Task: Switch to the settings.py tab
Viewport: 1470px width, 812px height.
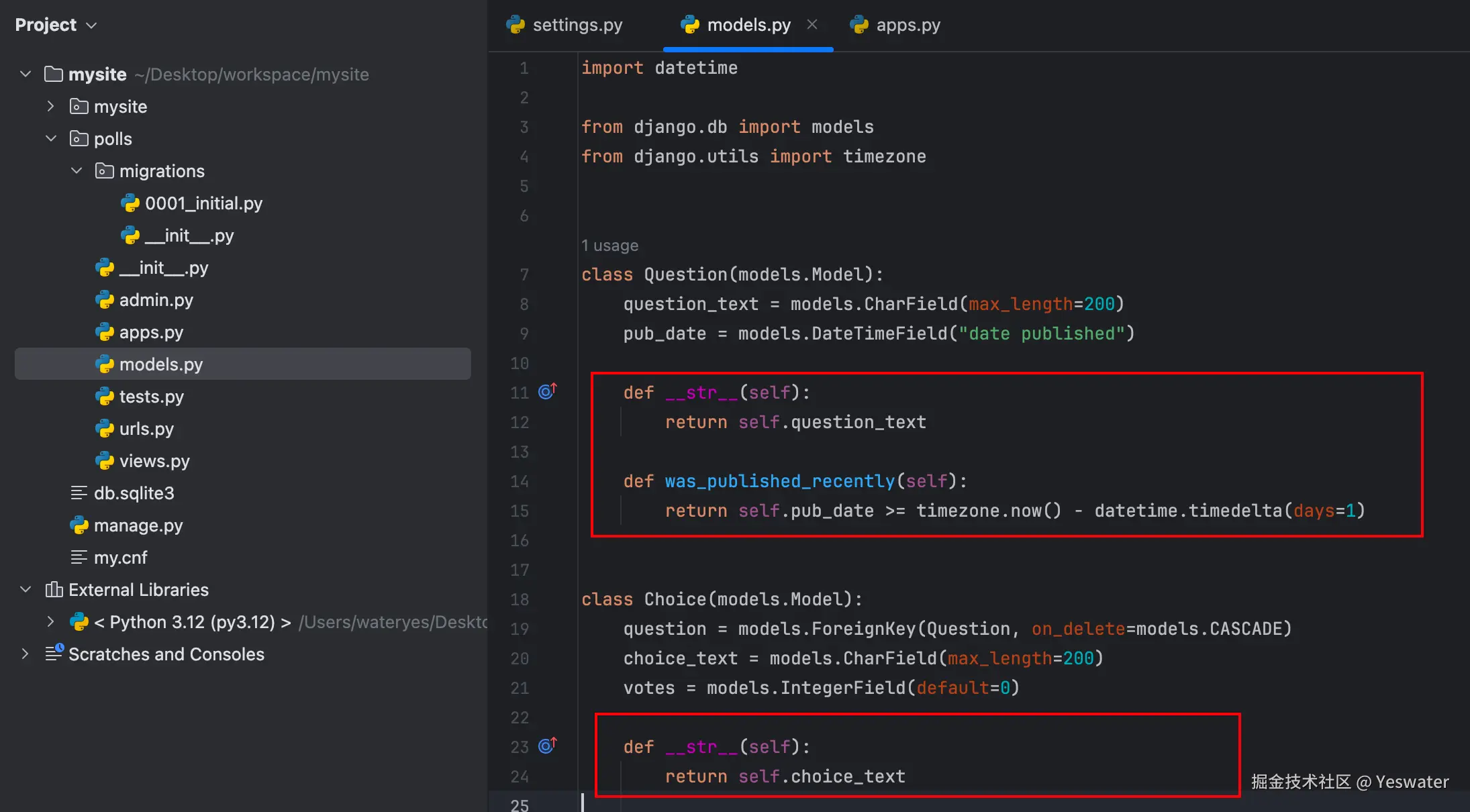Action: tap(577, 25)
